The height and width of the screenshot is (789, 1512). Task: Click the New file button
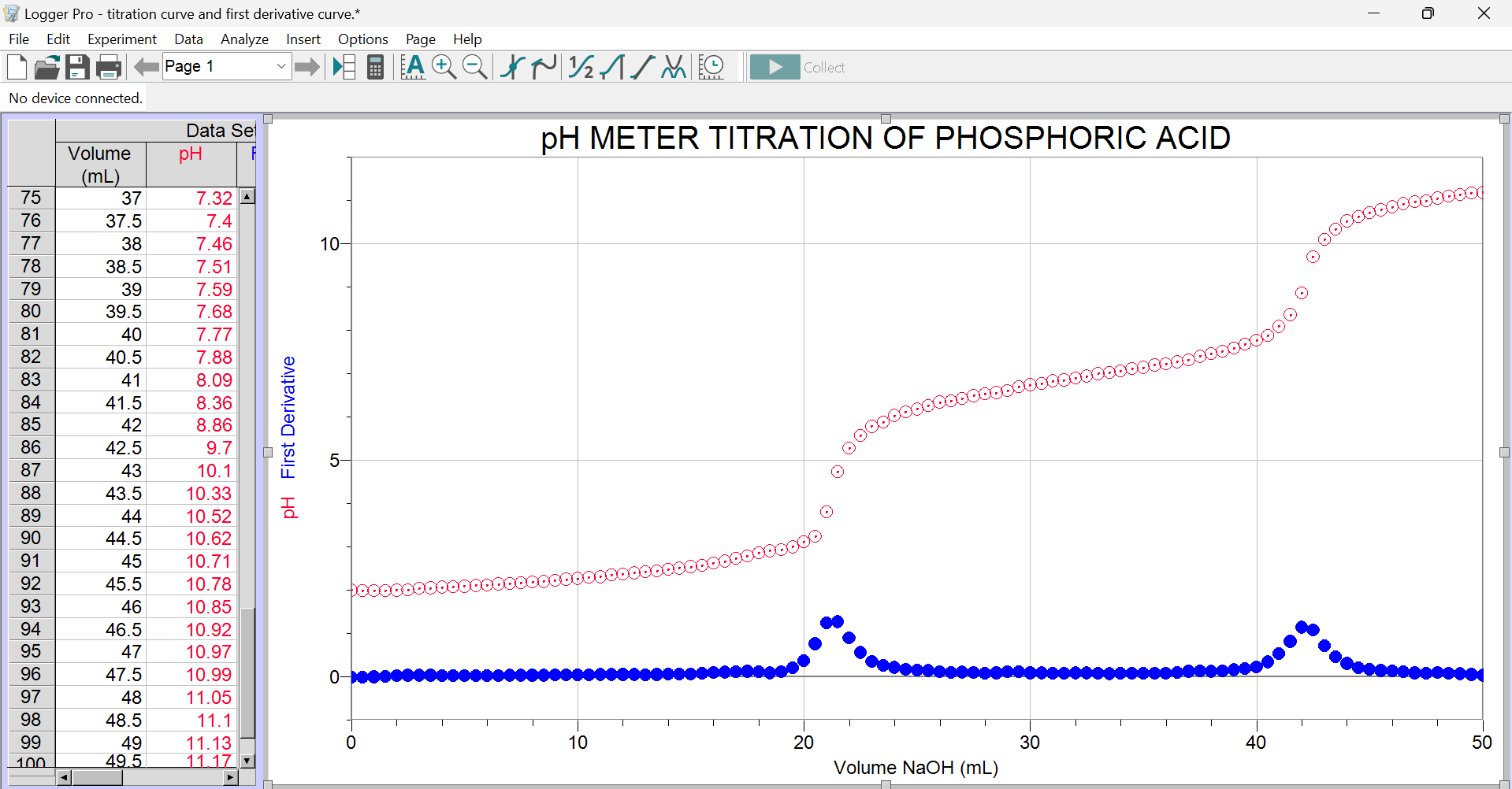point(17,67)
